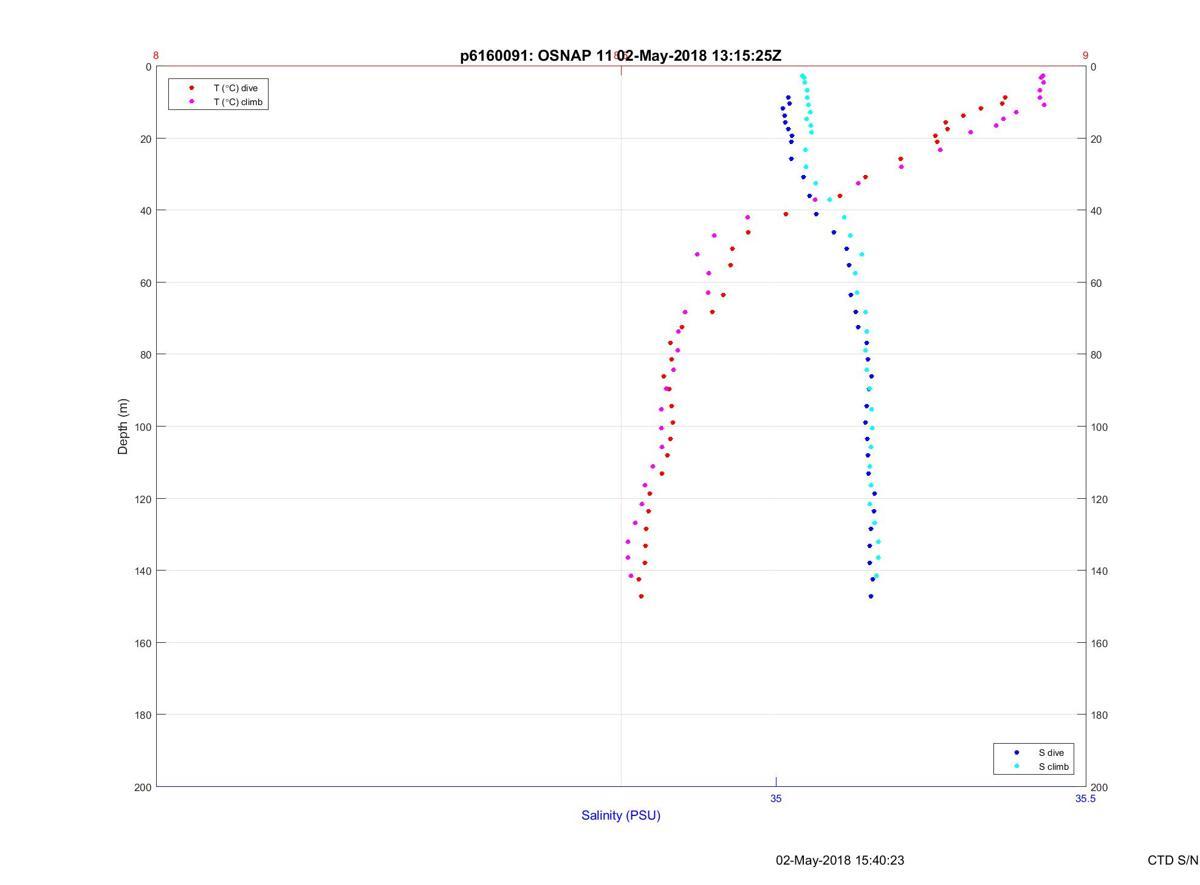The height and width of the screenshot is (885, 1200).
Task: Click the '20' tick on left depth axis
Action: coord(145,139)
